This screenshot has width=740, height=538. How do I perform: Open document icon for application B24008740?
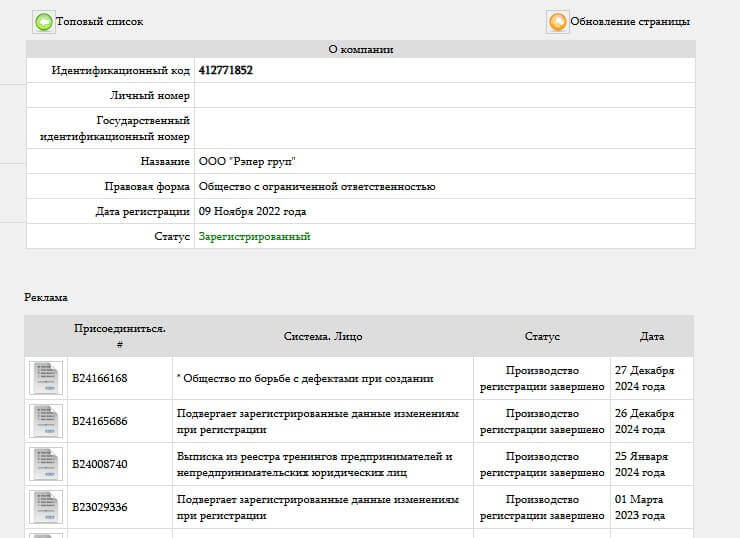coord(45,464)
